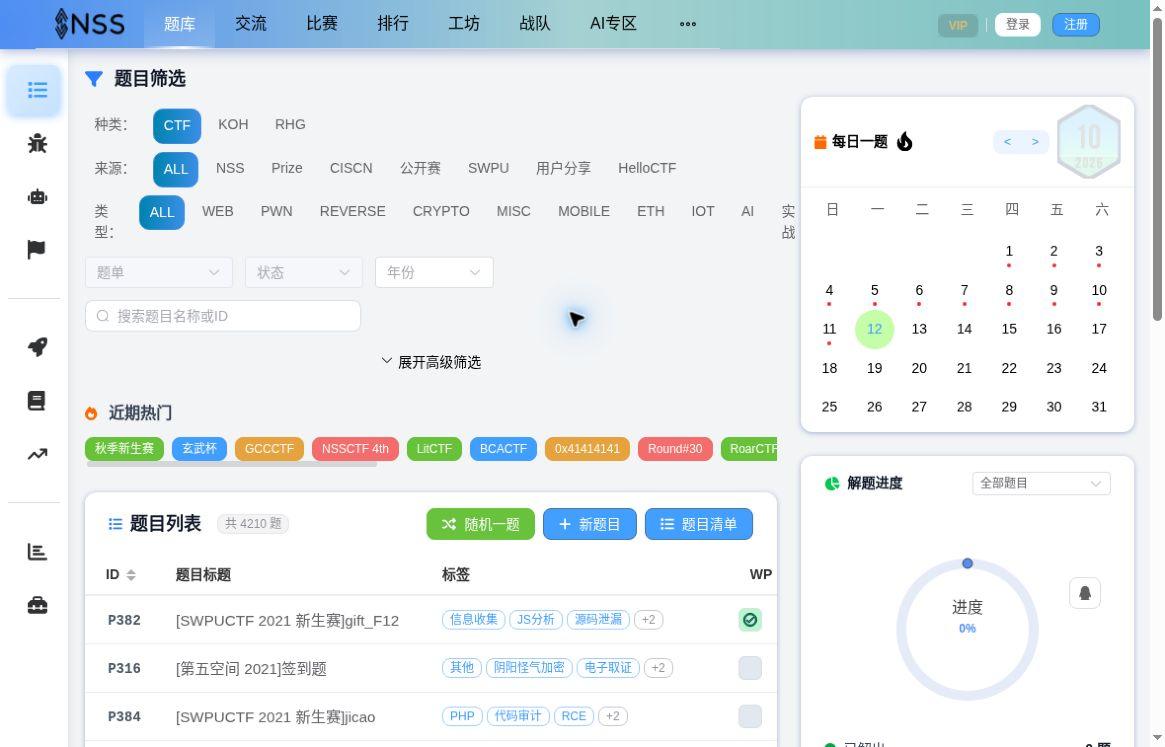Go to next month in calendar
Image resolution: width=1165 pixels, height=747 pixels.
click(x=1035, y=141)
